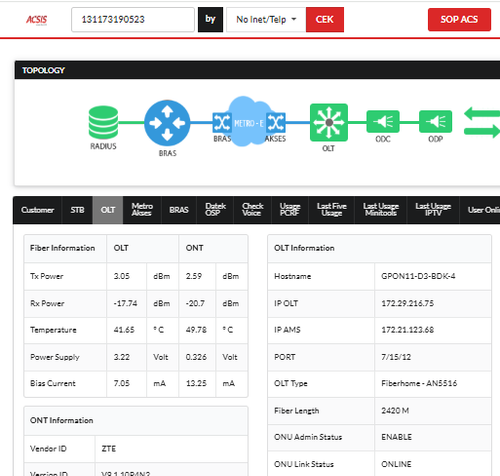500x476 pixels.
Task: Click the OLT Rx Power value -17.74
Action: (125, 303)
